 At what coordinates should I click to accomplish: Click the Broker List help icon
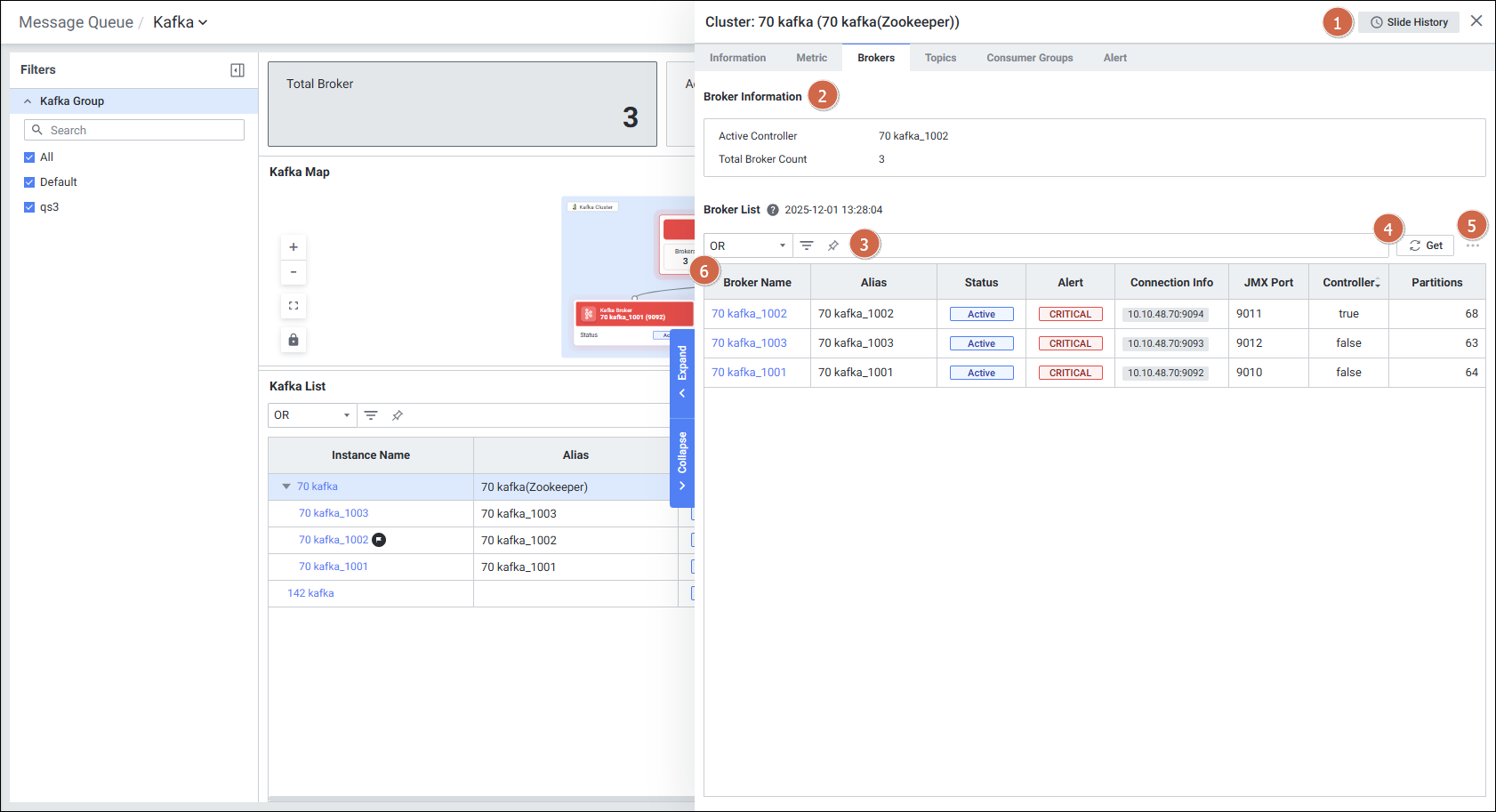[x=773, y=210]
